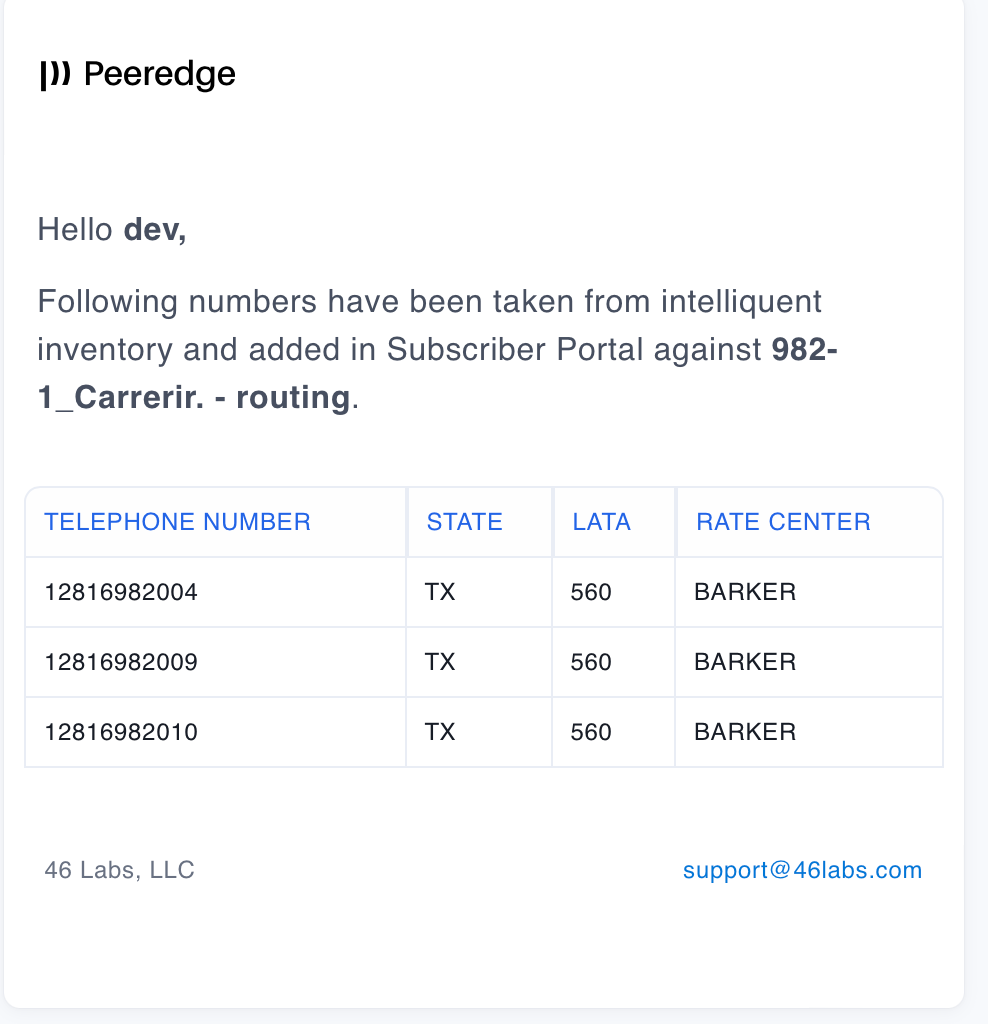Click the 46 Labs, LLC footer text
Viewport: 988px width, 1024px height.
point(120,870)
